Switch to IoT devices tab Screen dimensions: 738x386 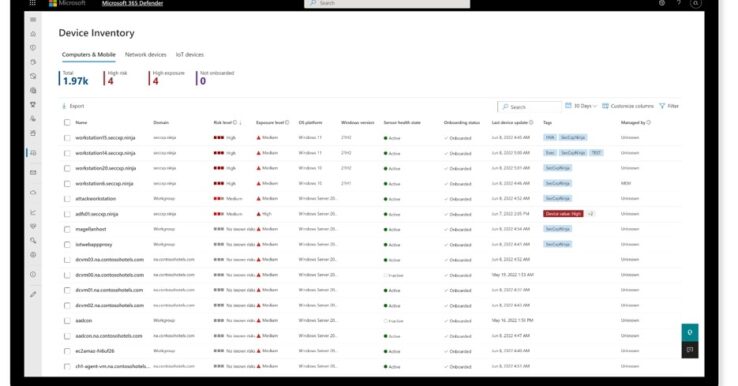190,55
